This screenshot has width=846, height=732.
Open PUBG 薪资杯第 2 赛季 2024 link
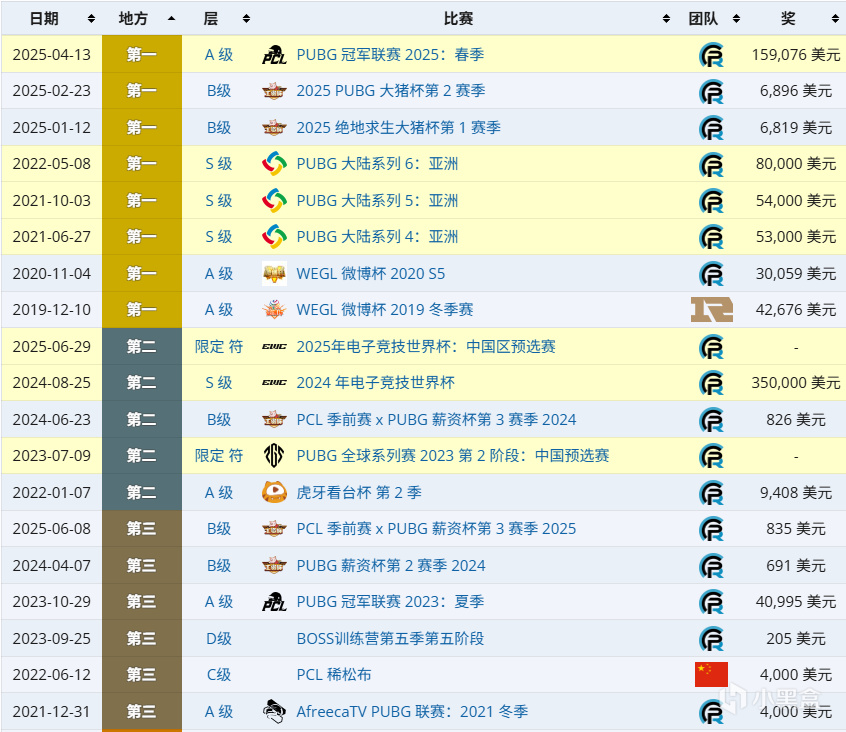tap(391, 565)
